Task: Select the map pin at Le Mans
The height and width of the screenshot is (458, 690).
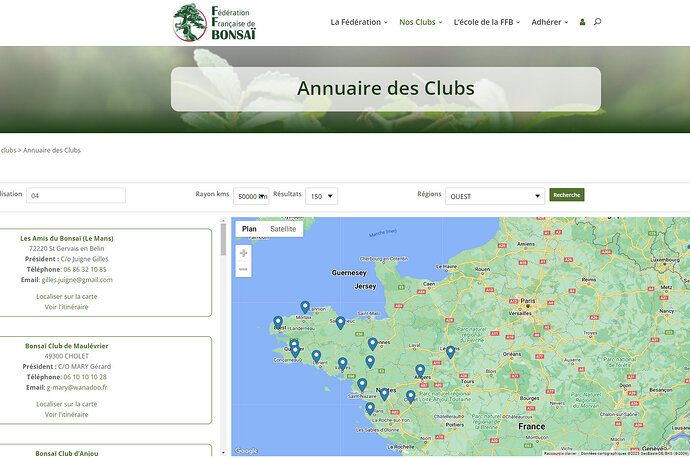Action: pos(450,352)
